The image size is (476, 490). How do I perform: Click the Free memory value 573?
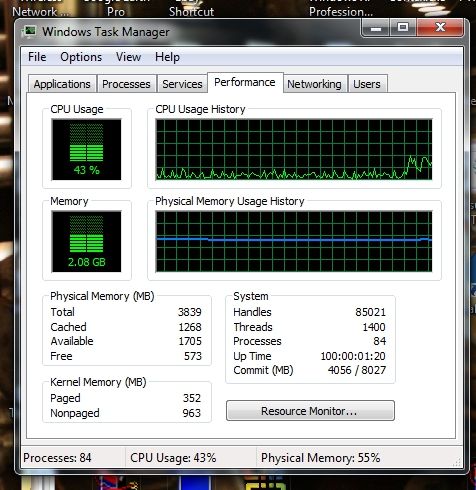193,356
